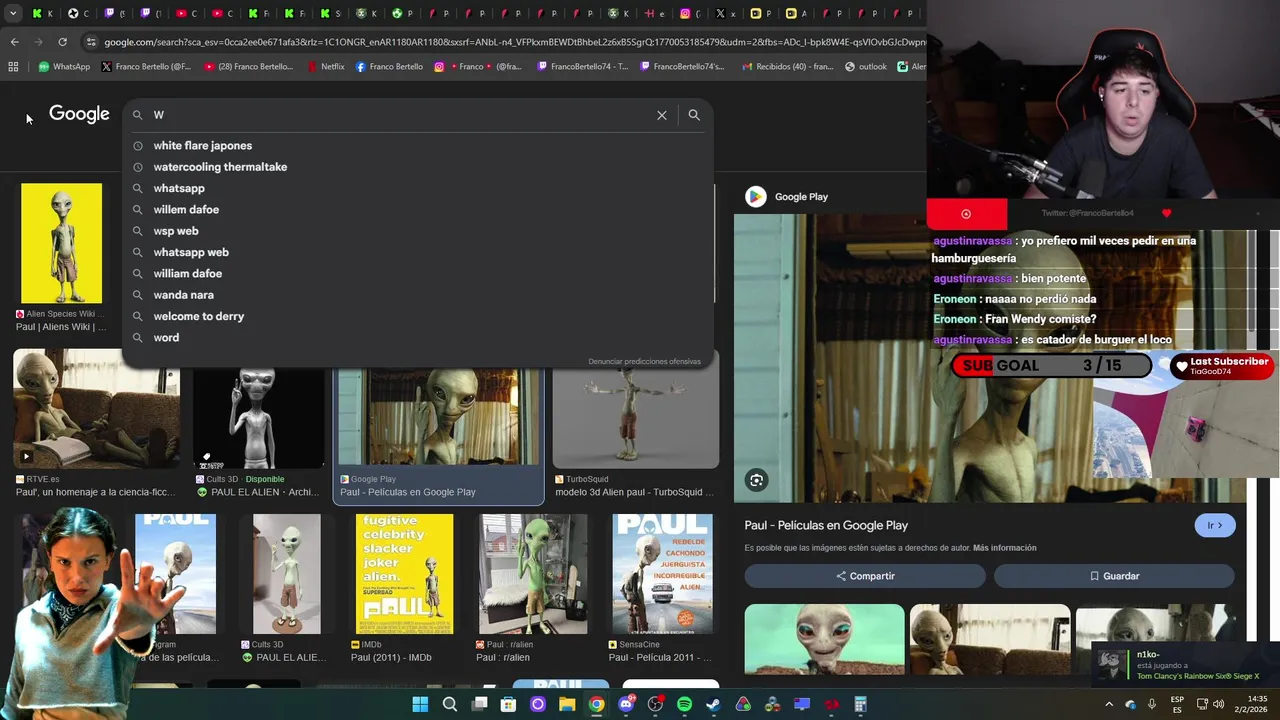Open the Recibidos (40) Gmail bookmark
The image size is (1280, 720).
coord(788,67)
